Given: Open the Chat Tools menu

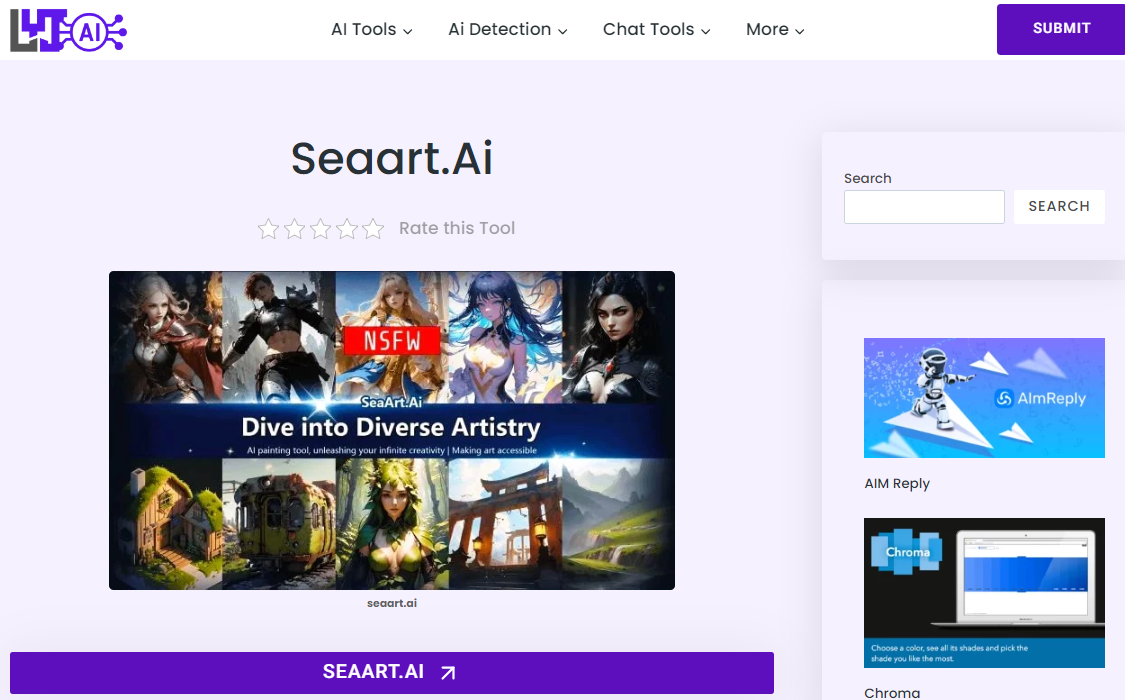Looking at the screenshot, I should click(x=655, y=29).
